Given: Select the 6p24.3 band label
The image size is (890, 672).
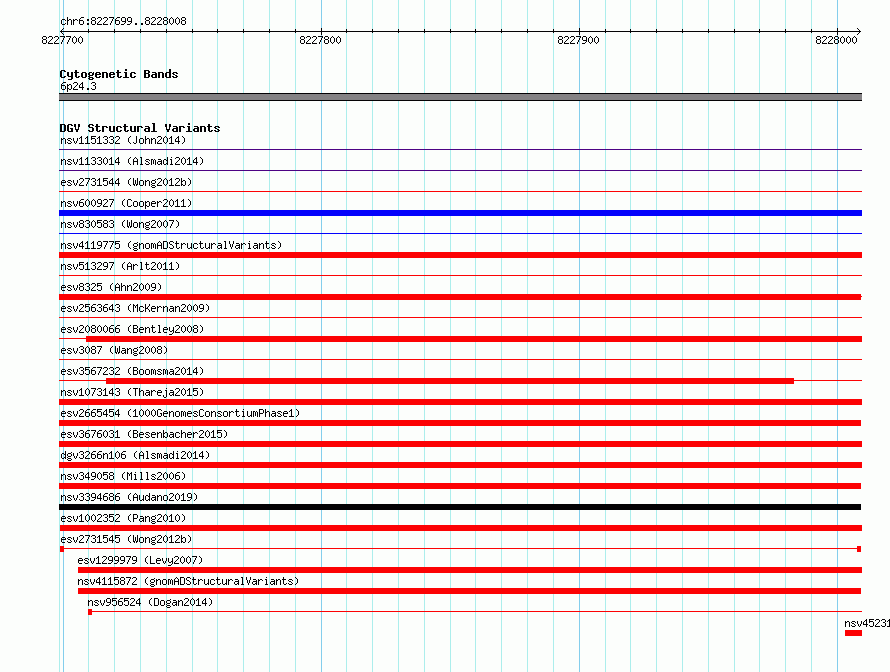Looking at the screenshot, I should tap(78, 86).
